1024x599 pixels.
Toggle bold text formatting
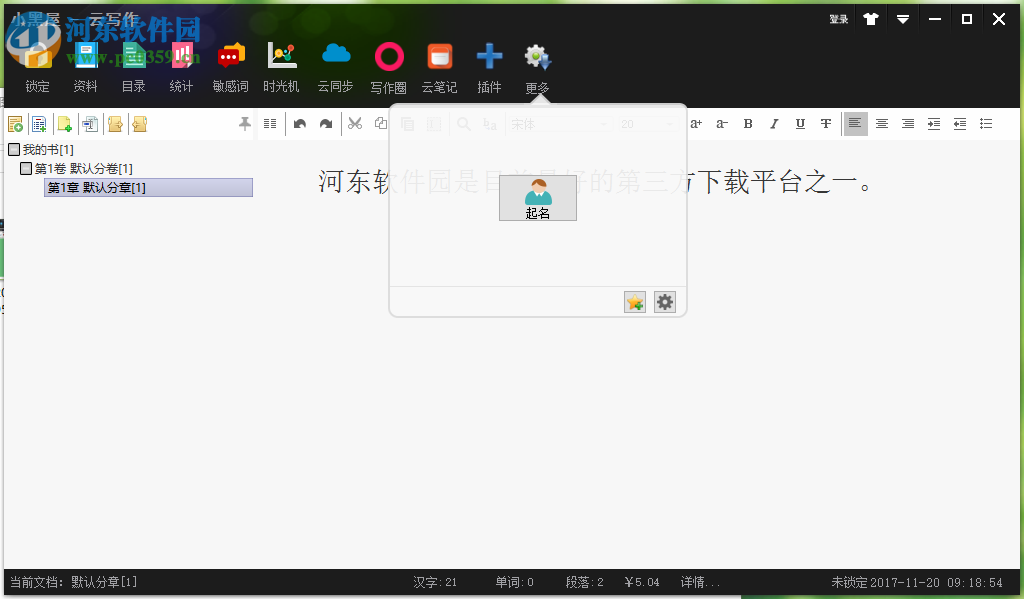pyautogui.click(x=748, y=123)
